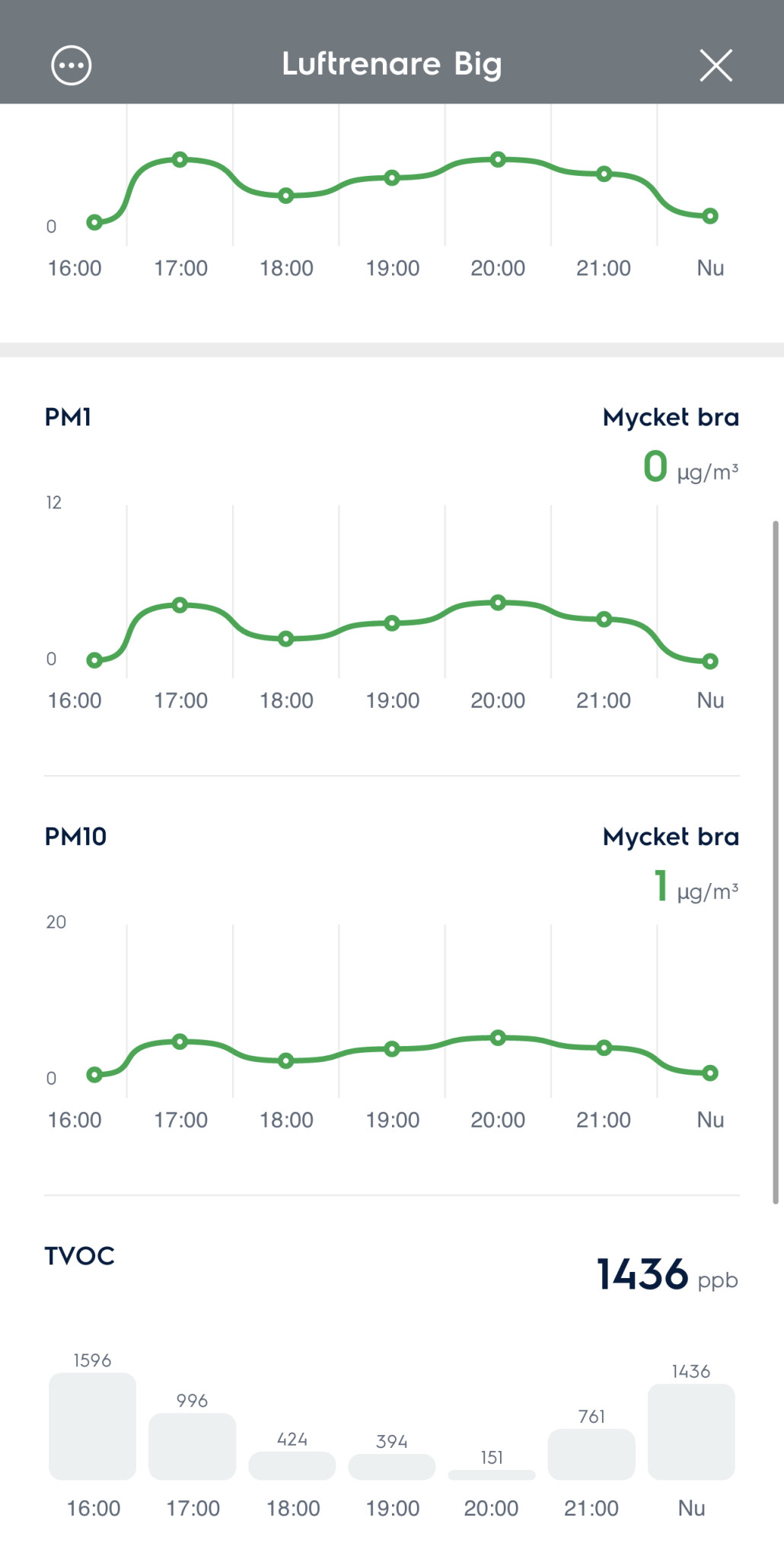Select the PM1 data point at Nu
Screen dimensions: 784x1559
pos(710,662)
